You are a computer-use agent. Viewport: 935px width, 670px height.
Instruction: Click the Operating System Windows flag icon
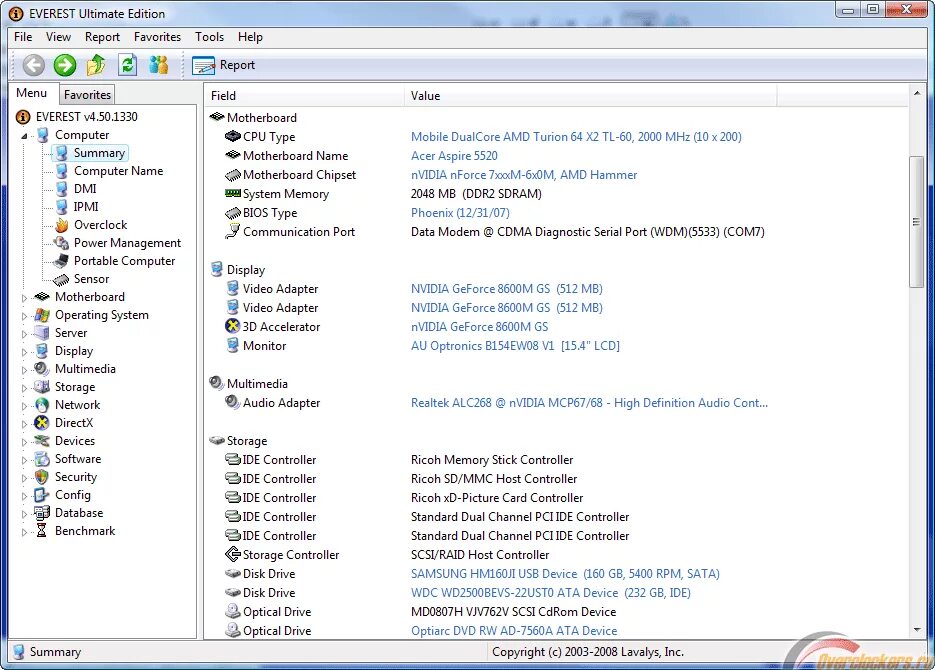click(42, 315)
